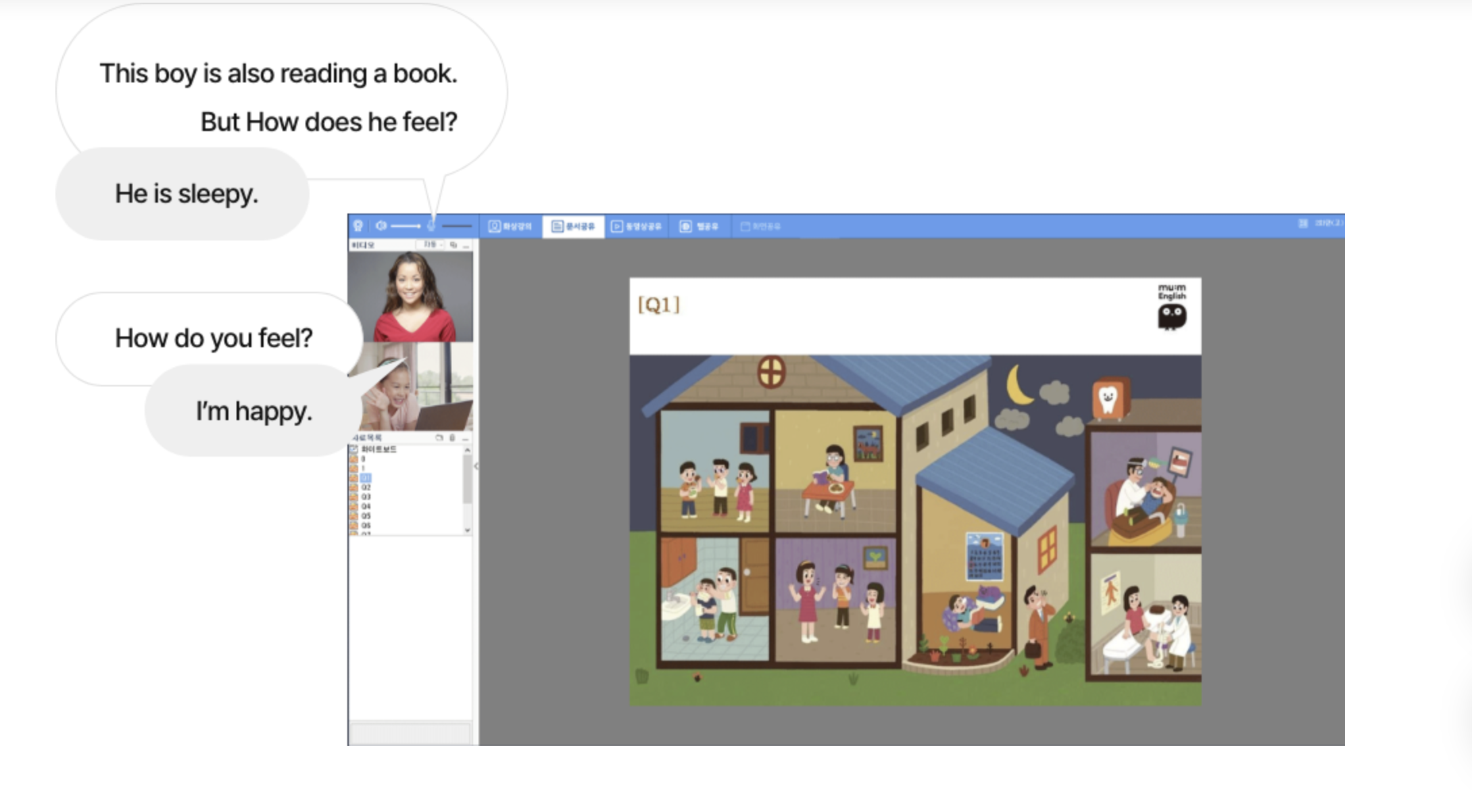Click the folder icon in the document list header
The height and width of the screenshot is (812, 1472).
coord(439,438)
